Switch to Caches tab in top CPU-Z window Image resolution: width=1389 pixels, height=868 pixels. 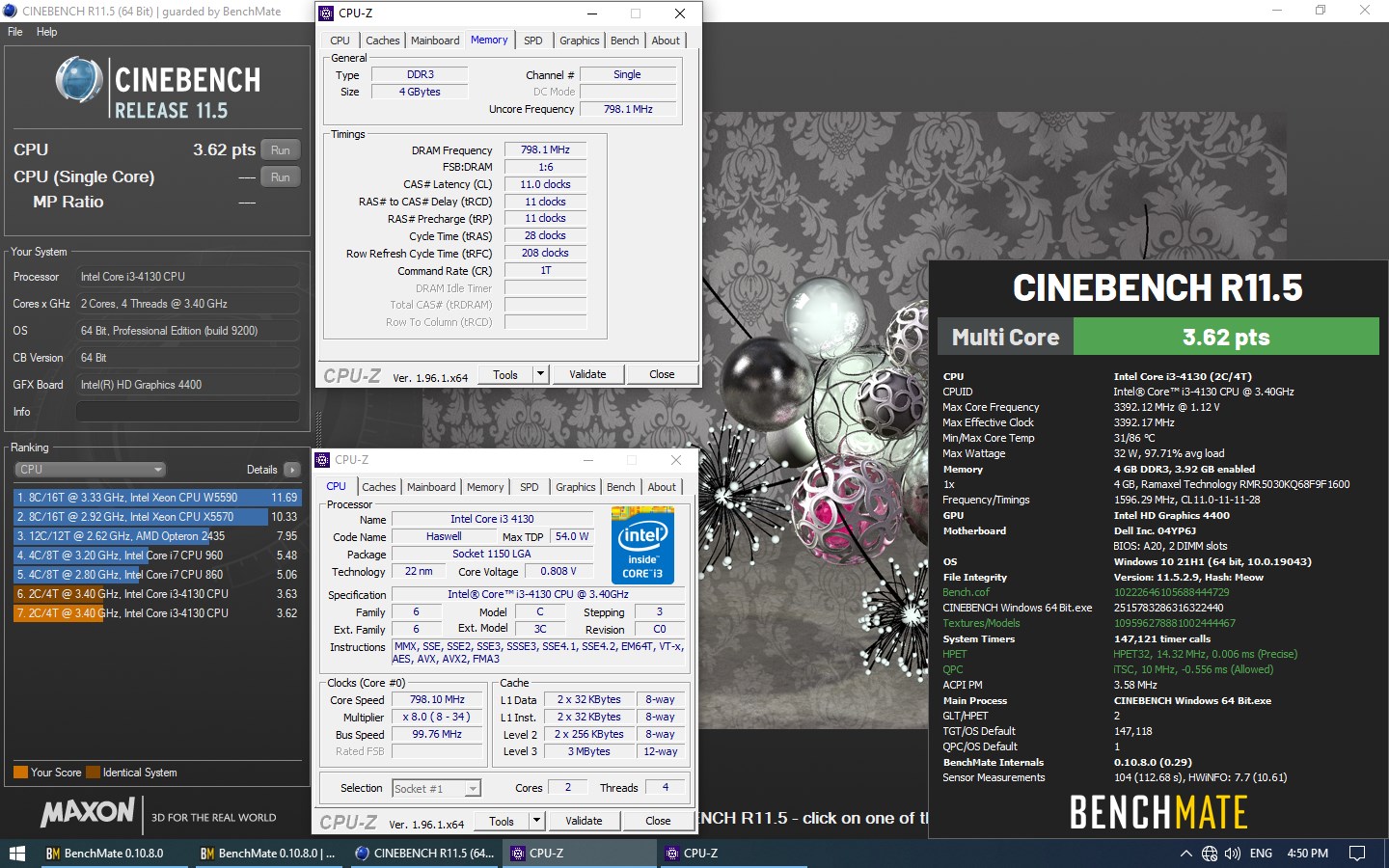click(x=382, y=41)
